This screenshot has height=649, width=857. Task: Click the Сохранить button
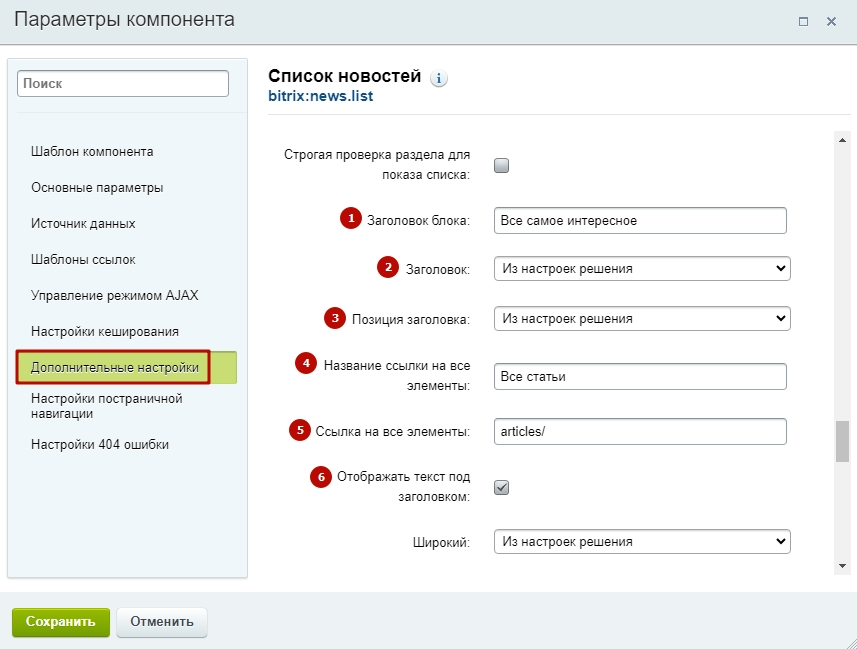(x=61, y=622)
